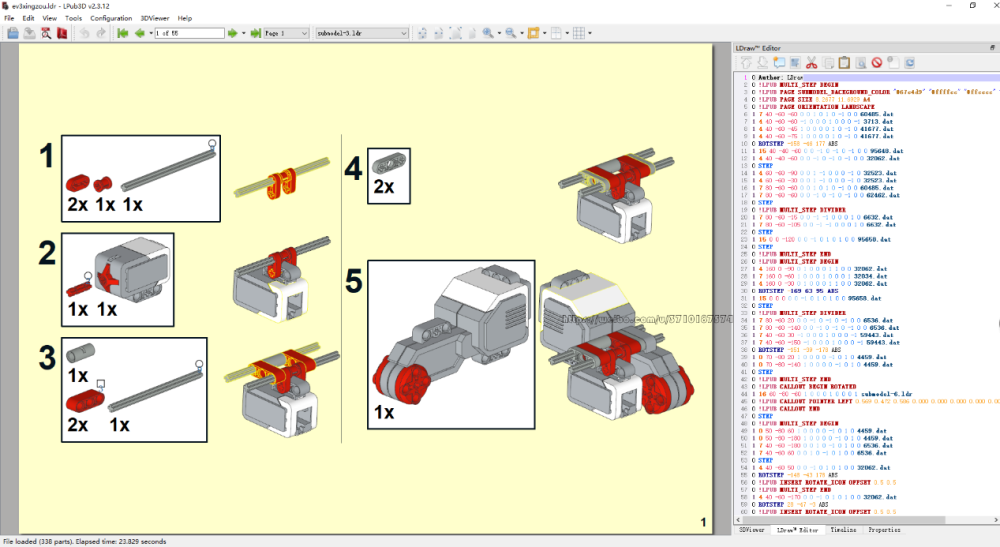The height and width of the screenshot is (547, 1000).
Task: Click the Cut scissors icon in LDraw Editor
Action: point(811,62)
